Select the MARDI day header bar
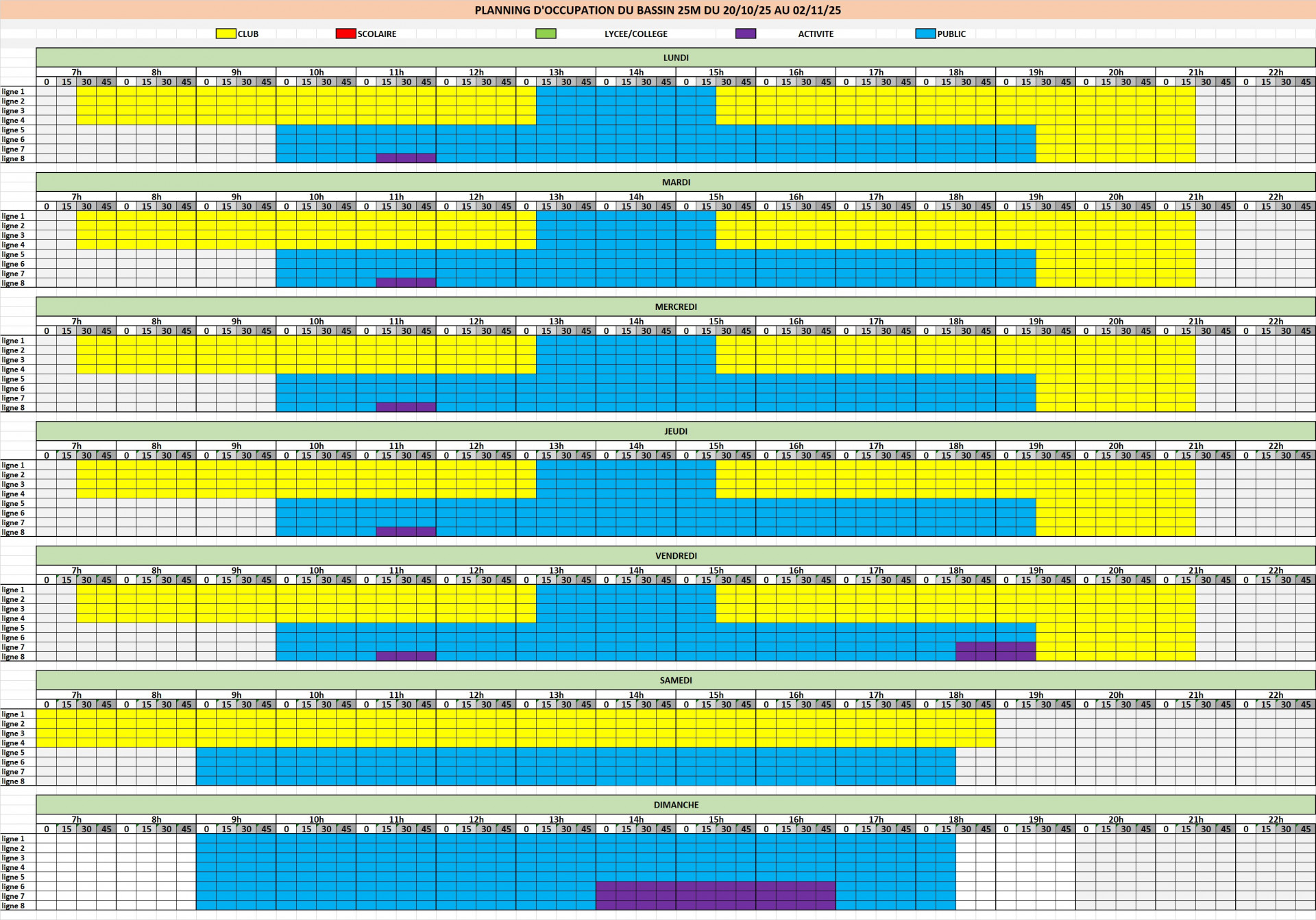 coord(675,182)
